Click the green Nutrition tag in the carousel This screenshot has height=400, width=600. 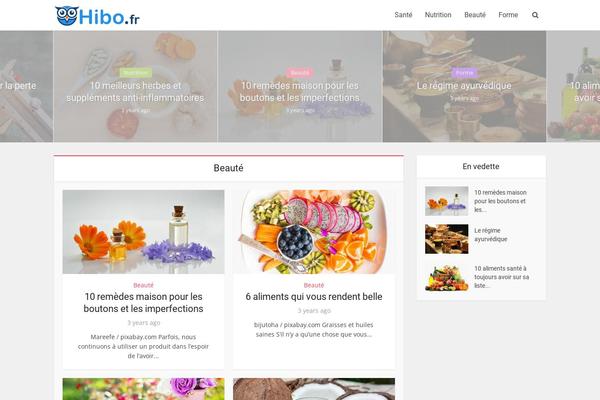pos(135,72)
